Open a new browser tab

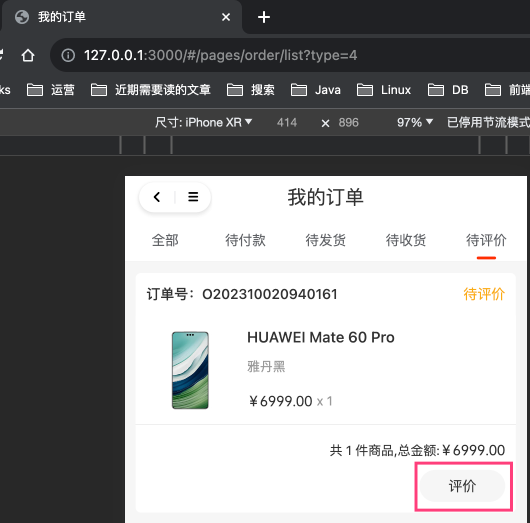tap(264, 17)
